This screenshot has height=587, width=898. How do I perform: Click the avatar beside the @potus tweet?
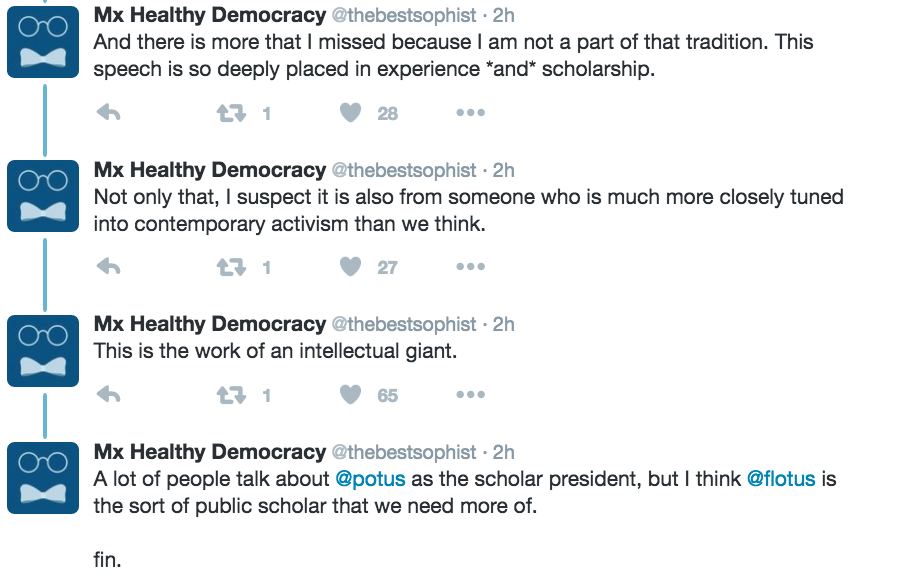[x=43, y=479]
